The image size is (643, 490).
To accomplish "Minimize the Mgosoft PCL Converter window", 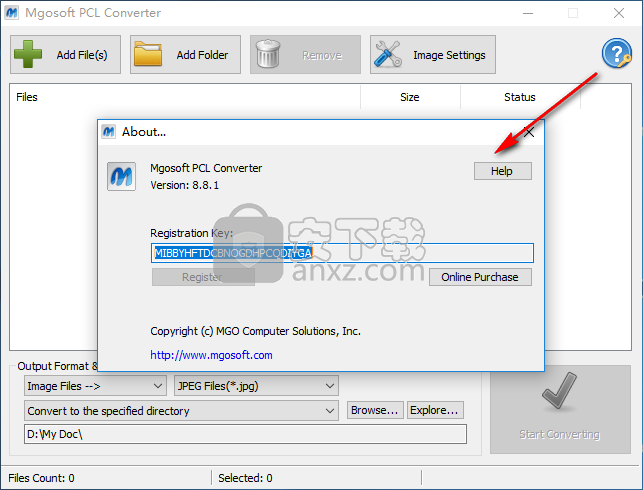I will (528, 13).
